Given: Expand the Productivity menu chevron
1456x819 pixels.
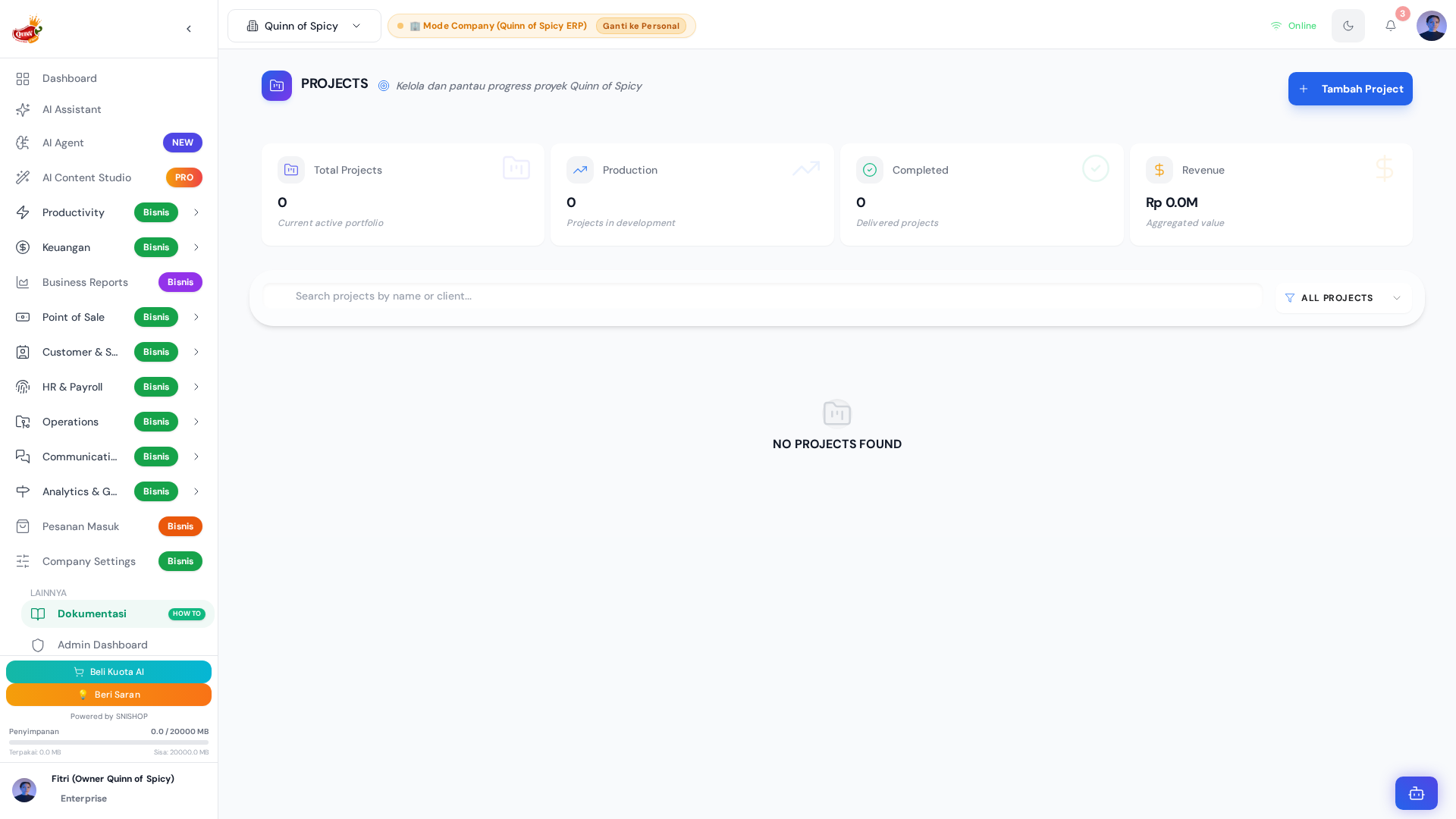Looking at the screenshot, I should point(196,212).
